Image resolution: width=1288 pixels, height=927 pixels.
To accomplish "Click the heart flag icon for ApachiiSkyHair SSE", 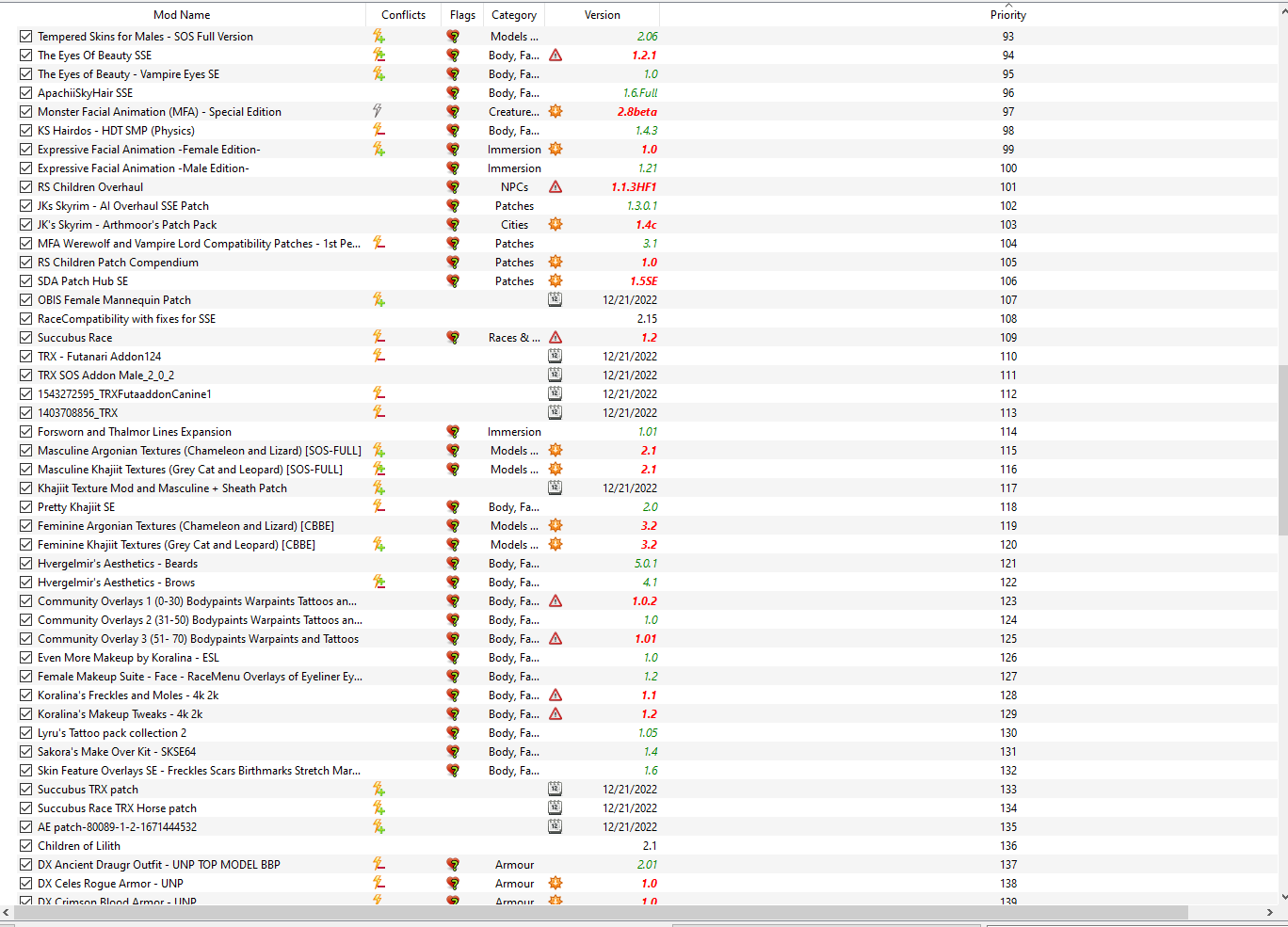I will point(453,93).
